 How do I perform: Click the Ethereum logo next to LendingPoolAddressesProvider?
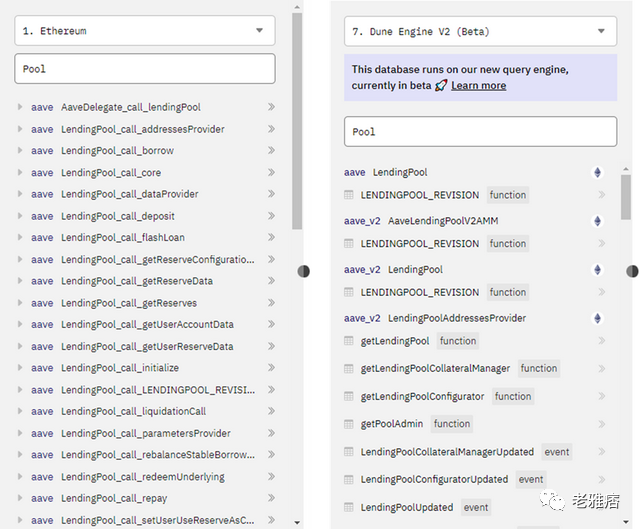point(597,318)
